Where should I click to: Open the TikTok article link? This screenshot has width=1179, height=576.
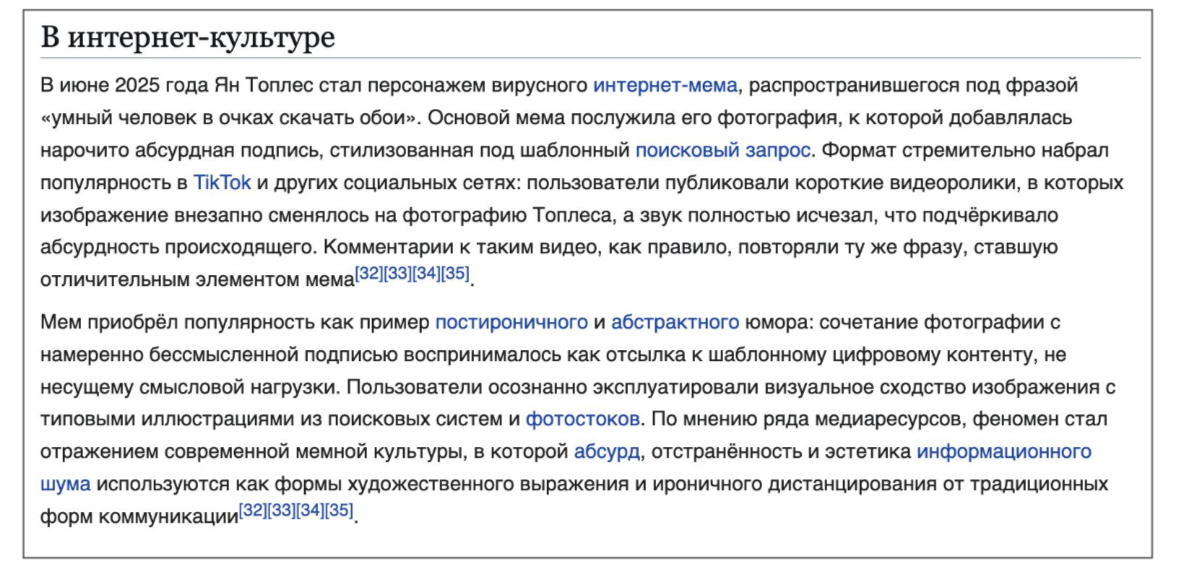(223, 183)
